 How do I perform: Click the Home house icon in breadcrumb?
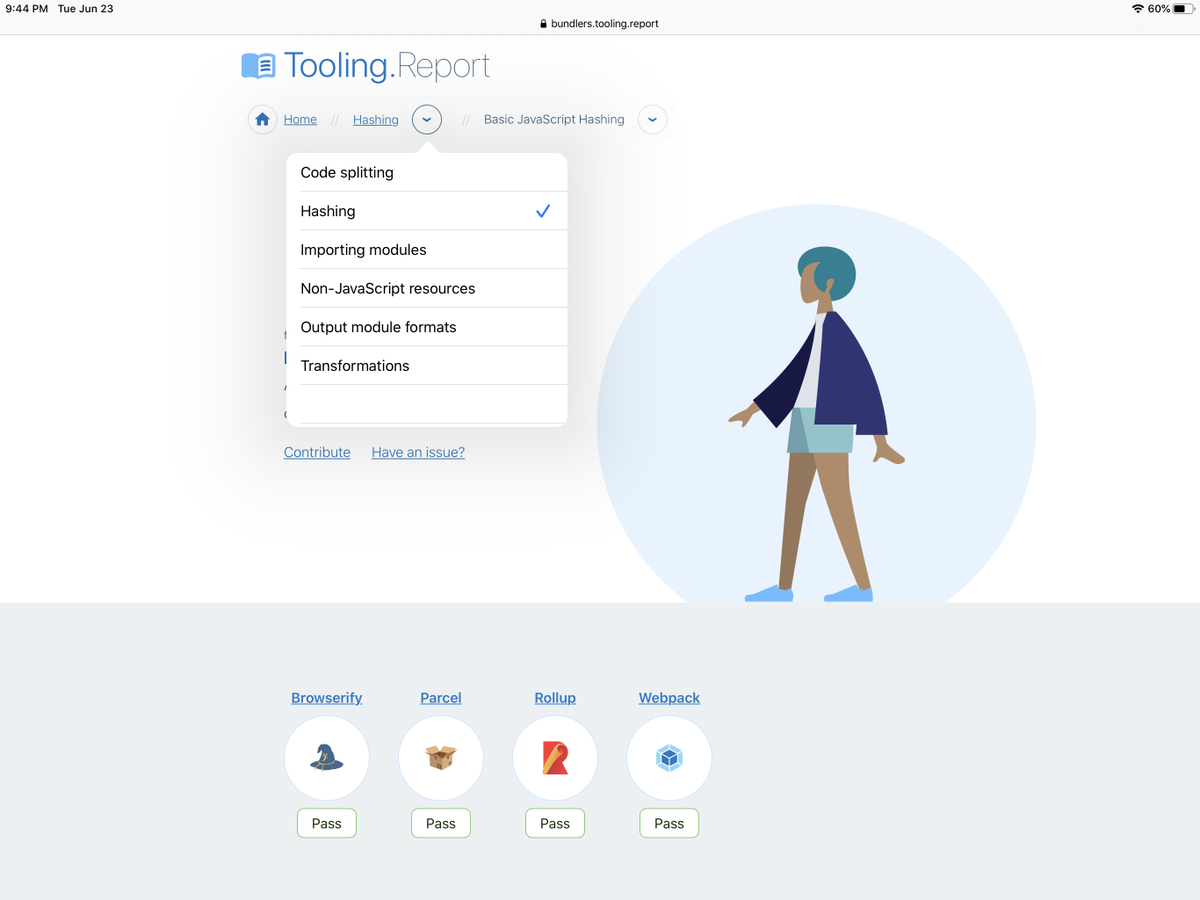coord(261,119)
